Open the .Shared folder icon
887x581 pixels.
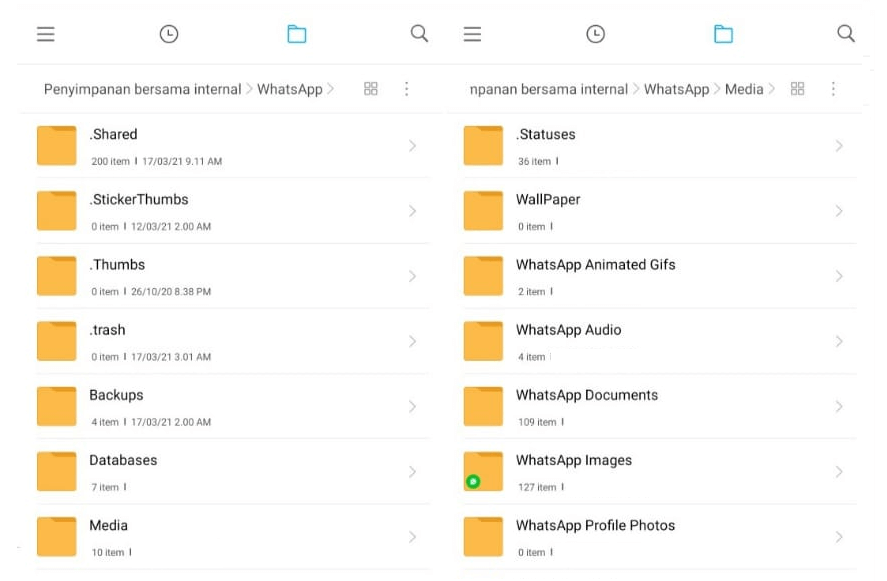coord(57,145)
